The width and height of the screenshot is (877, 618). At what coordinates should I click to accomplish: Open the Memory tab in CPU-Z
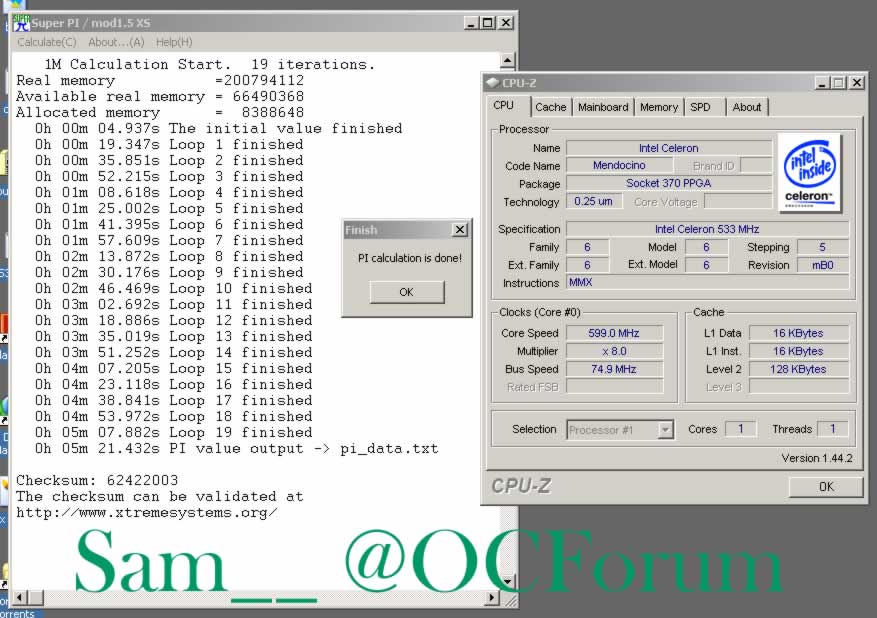pyautogui.click(x=658, y=107)
